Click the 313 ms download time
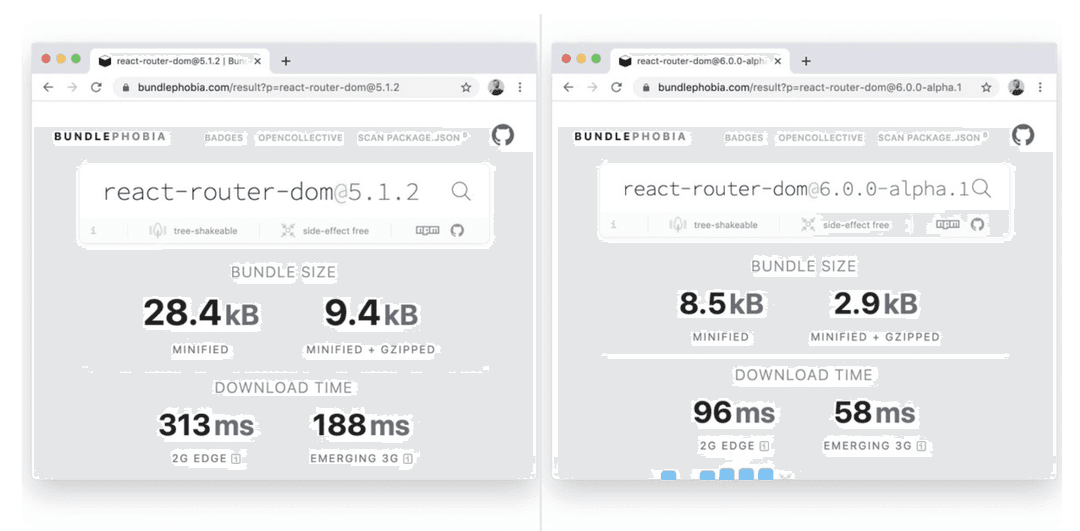This screenshot has height=531, width=1080. tap(206, 425)
